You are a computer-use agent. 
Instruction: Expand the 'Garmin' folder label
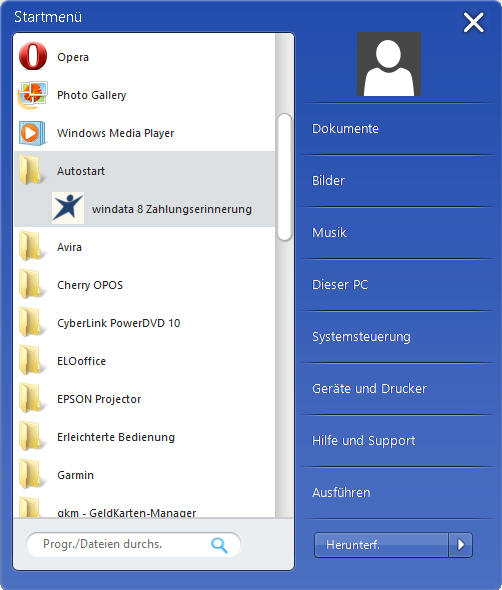pos(75,475)
